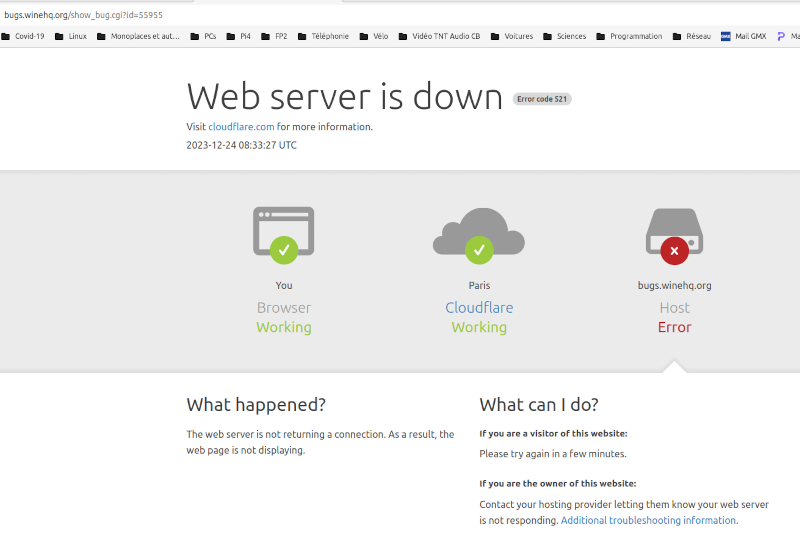Expand the Vidéo TNT Audio CB folder
800x547 pixels.
click(x=439, y=36)
